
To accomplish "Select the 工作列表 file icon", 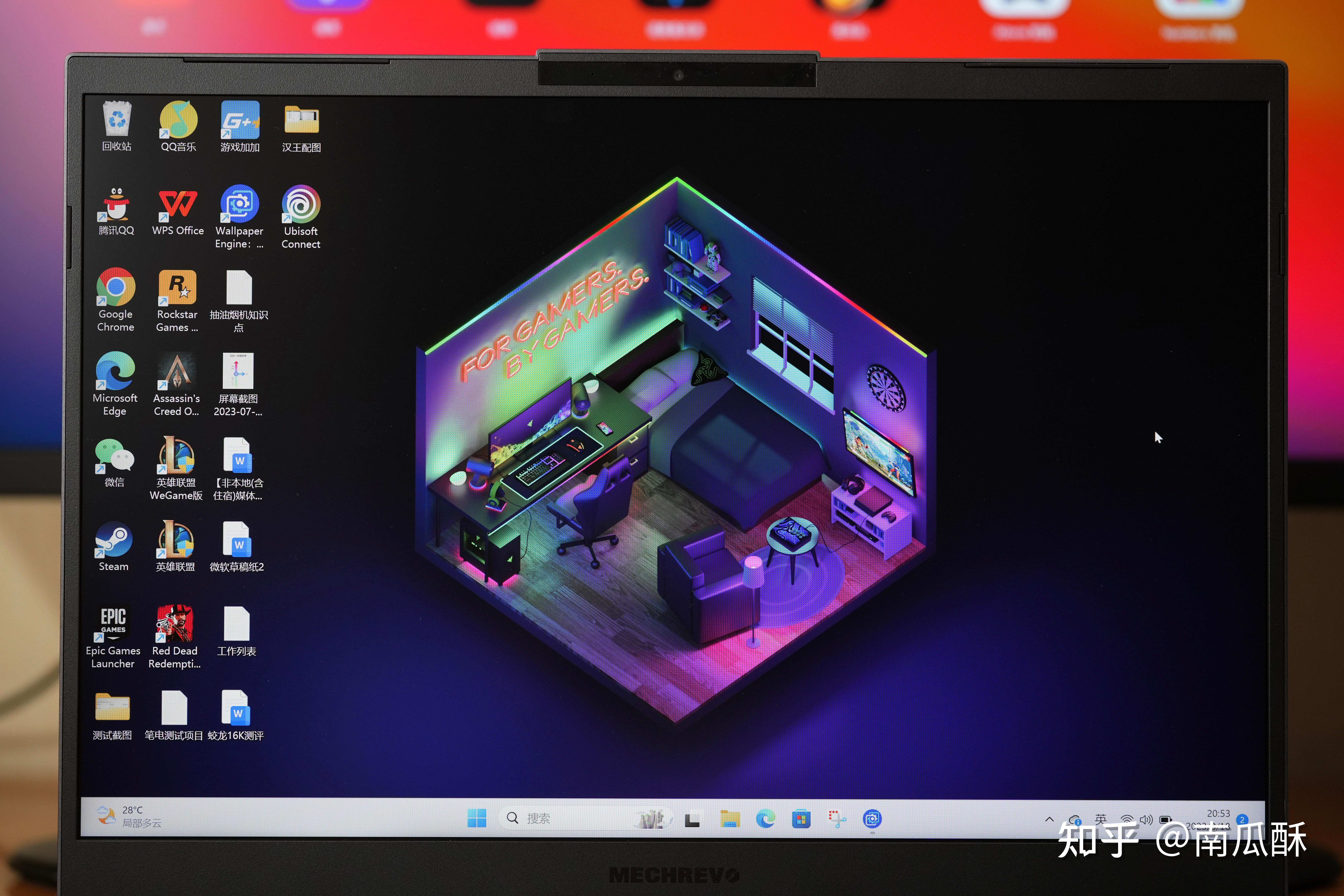I will coord(237,631).
